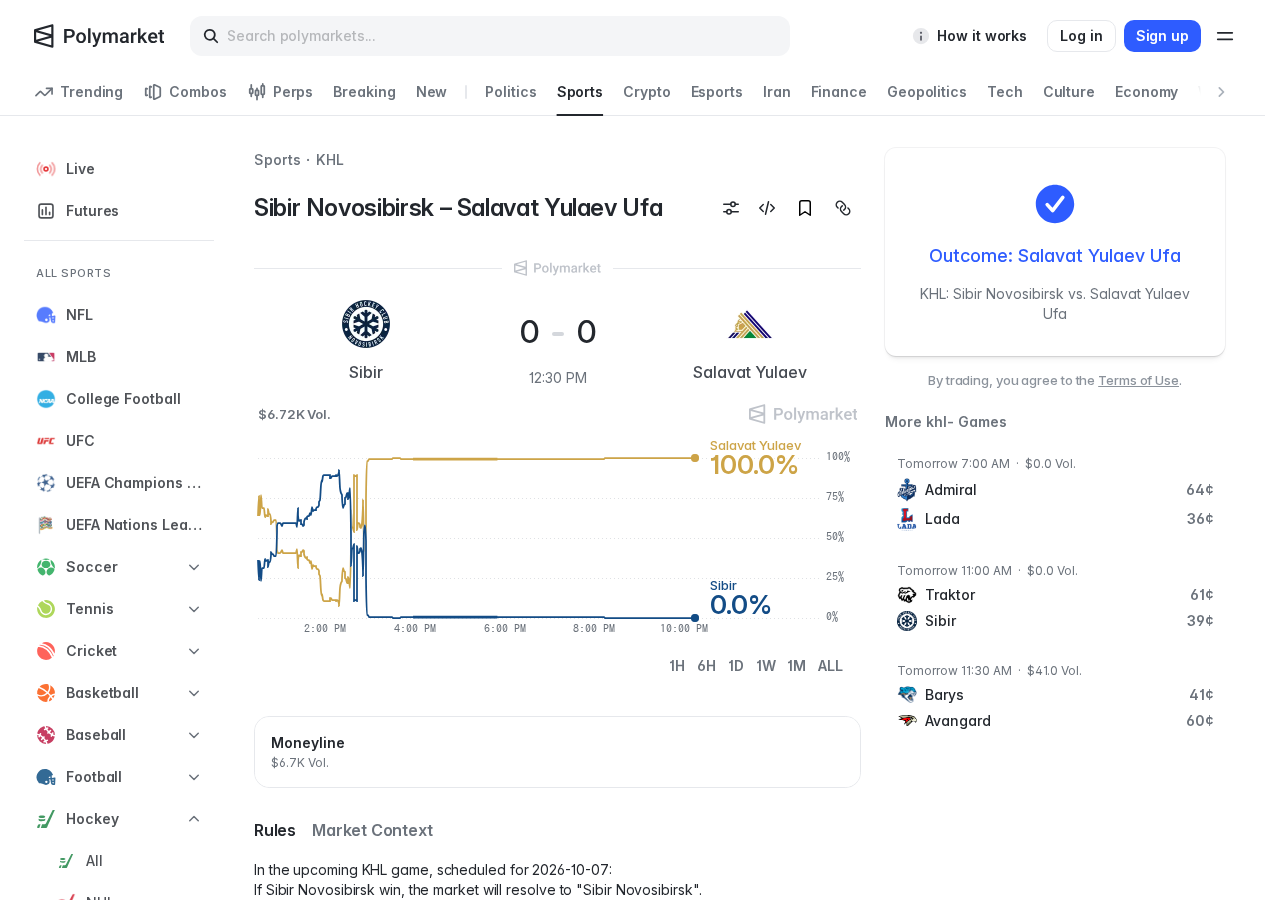The height and width of the screenshot is (900, 1280).
Task: Click the Sibir team logo
Action: point(366,324)
